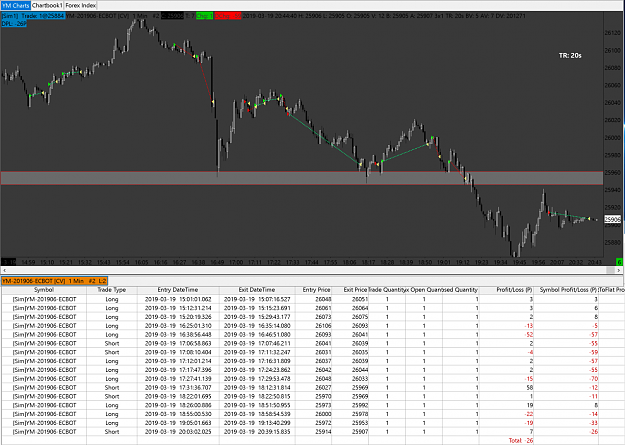Click the chart's horizontal scrollbar thumb
The width and height of the screenshot is (625, 445).
[x=610, y=270]
